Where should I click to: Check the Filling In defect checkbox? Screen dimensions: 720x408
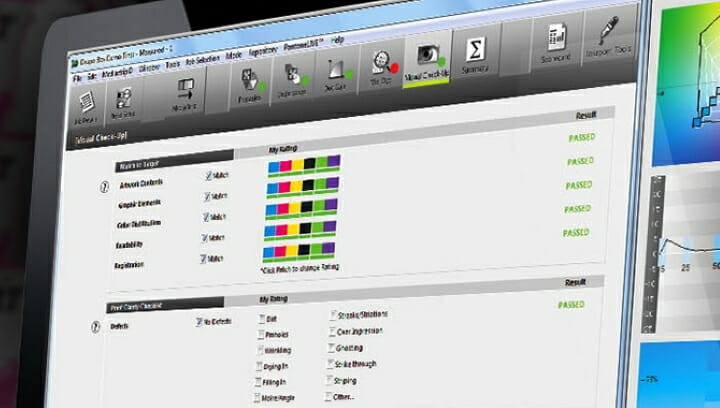coord(258,382)
